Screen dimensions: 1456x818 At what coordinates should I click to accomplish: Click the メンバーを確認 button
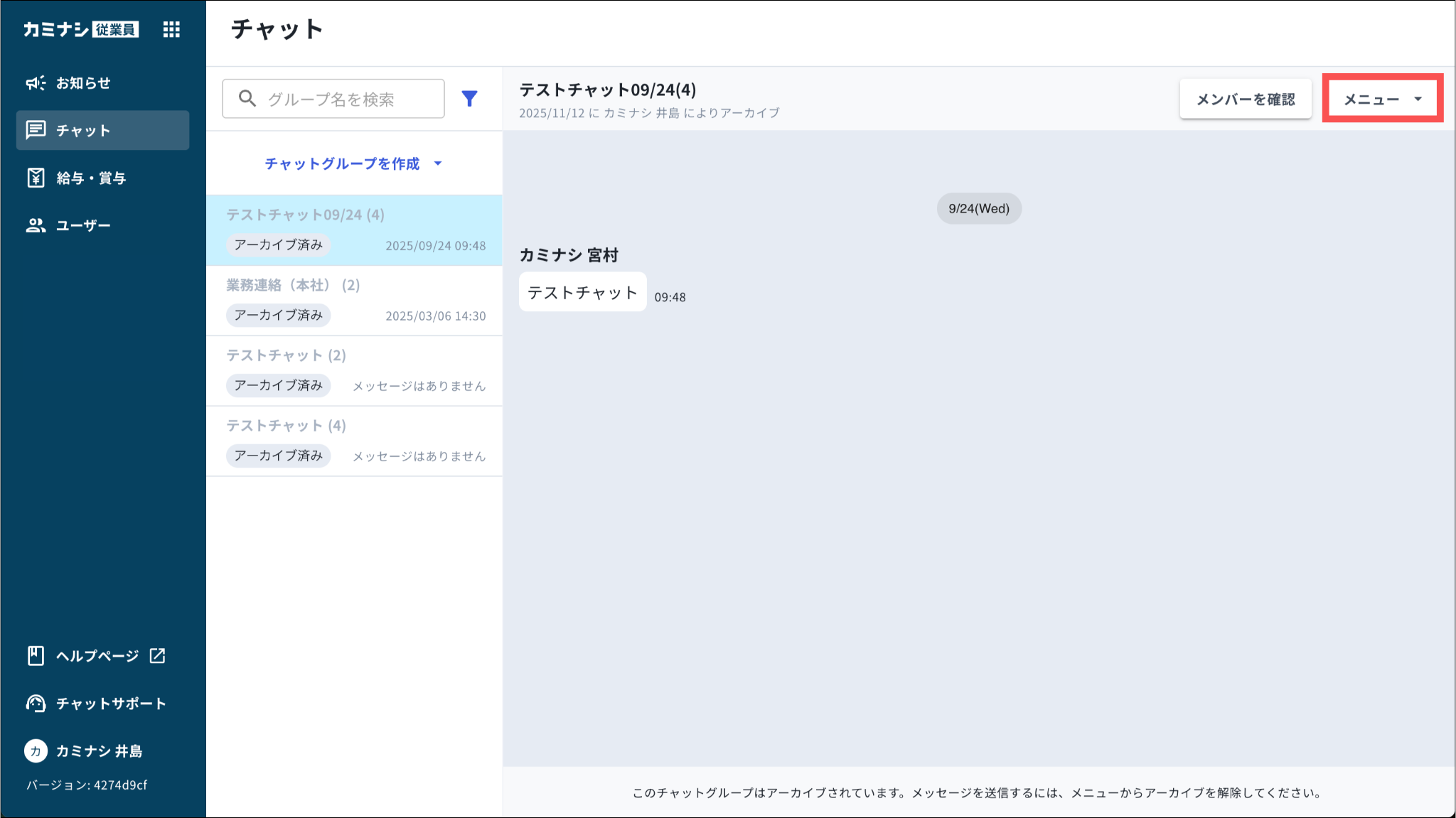[x=1245, y=99]
